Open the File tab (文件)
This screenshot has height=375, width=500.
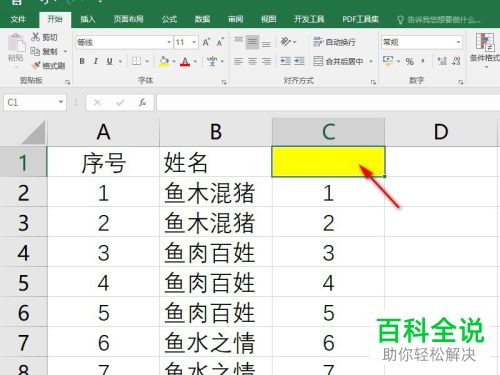pyautogui.click(x=18, y=19)
